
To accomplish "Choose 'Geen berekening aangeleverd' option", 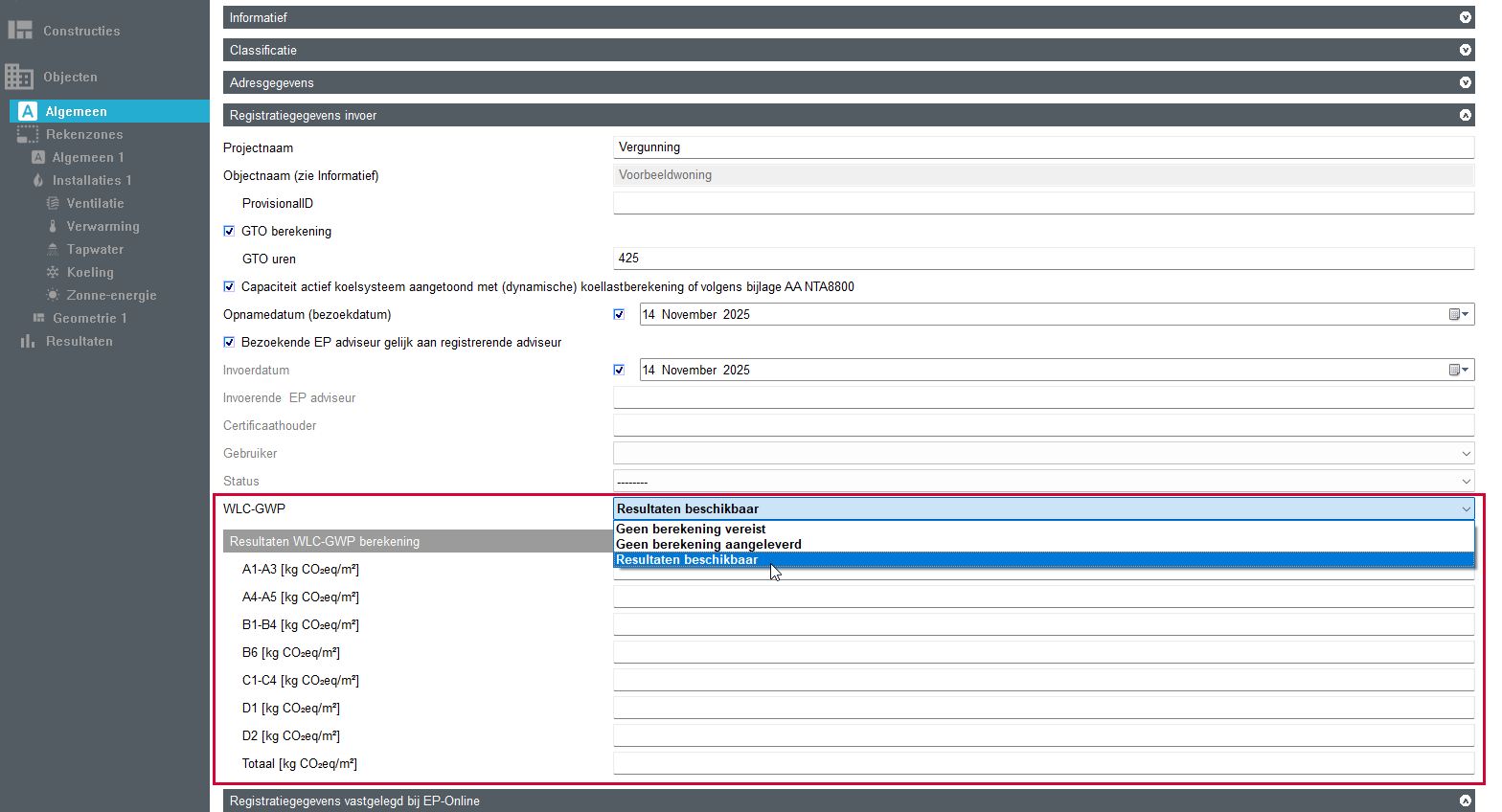I will 708,544.
